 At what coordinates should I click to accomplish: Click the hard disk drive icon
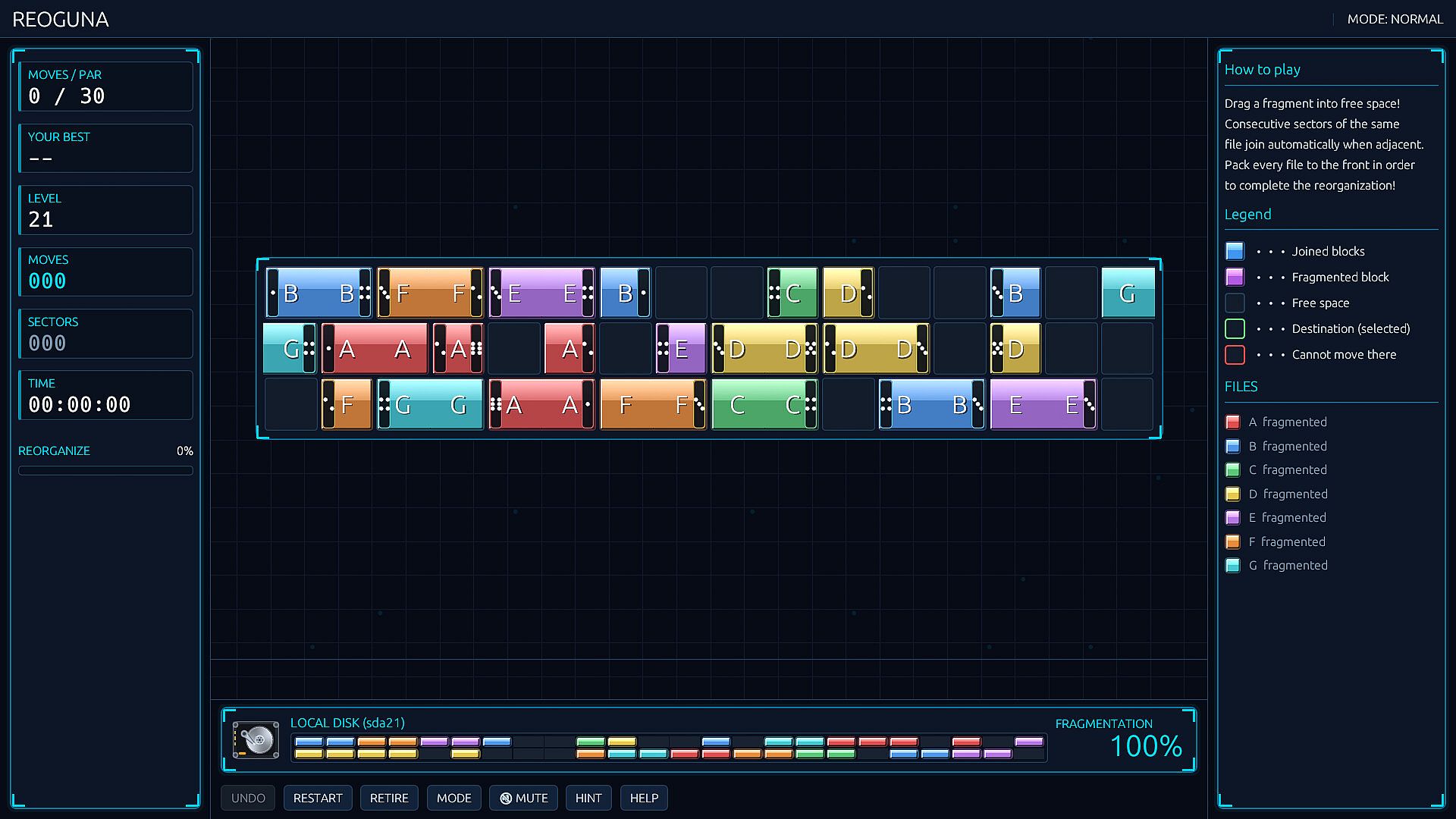pyautogui.click(x=256, y=740)
